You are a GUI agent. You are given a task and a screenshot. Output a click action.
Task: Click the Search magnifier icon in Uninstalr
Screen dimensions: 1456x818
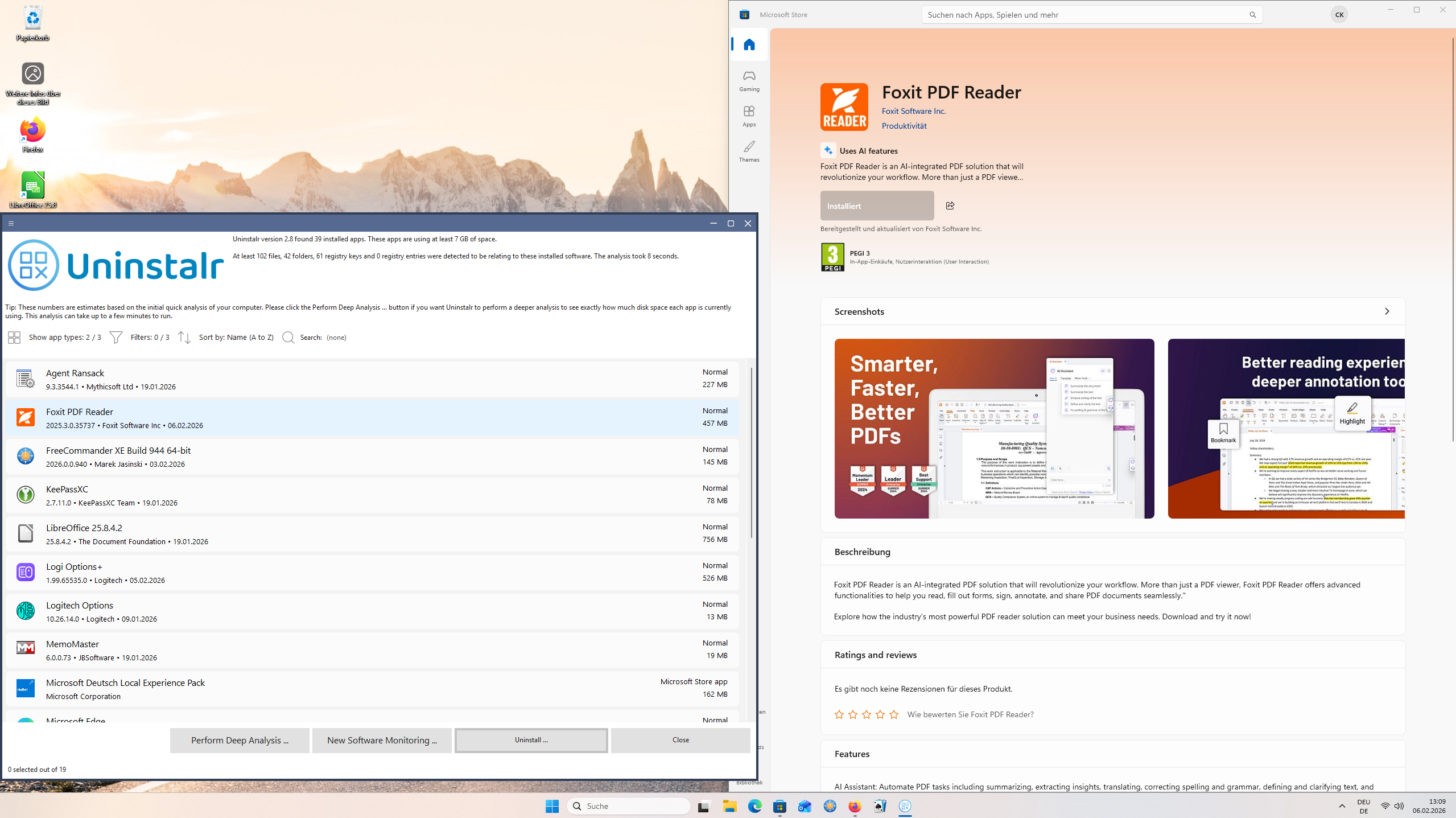pos(288,338)
